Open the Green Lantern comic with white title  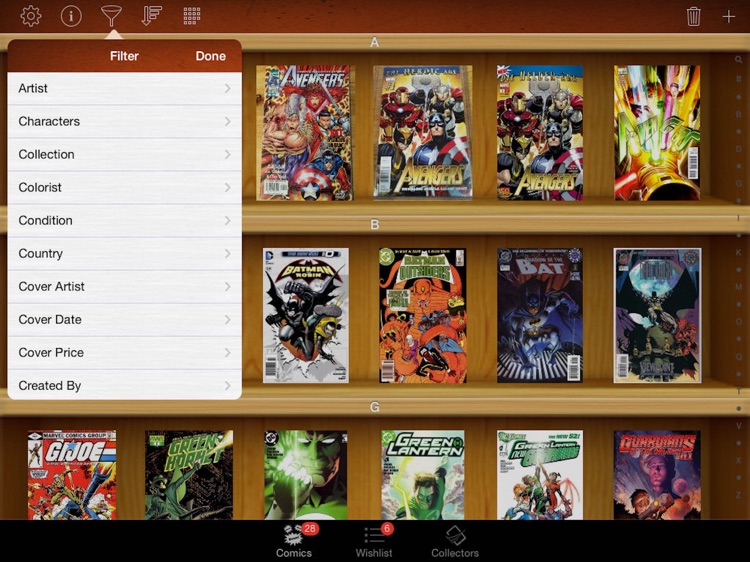click(x=423, y=475)
